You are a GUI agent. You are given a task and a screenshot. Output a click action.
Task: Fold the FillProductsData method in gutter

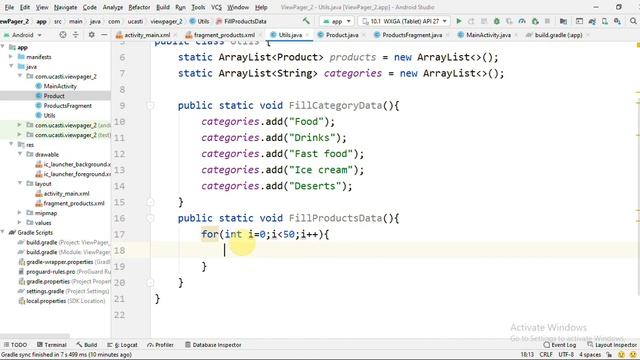click(150, 218)
